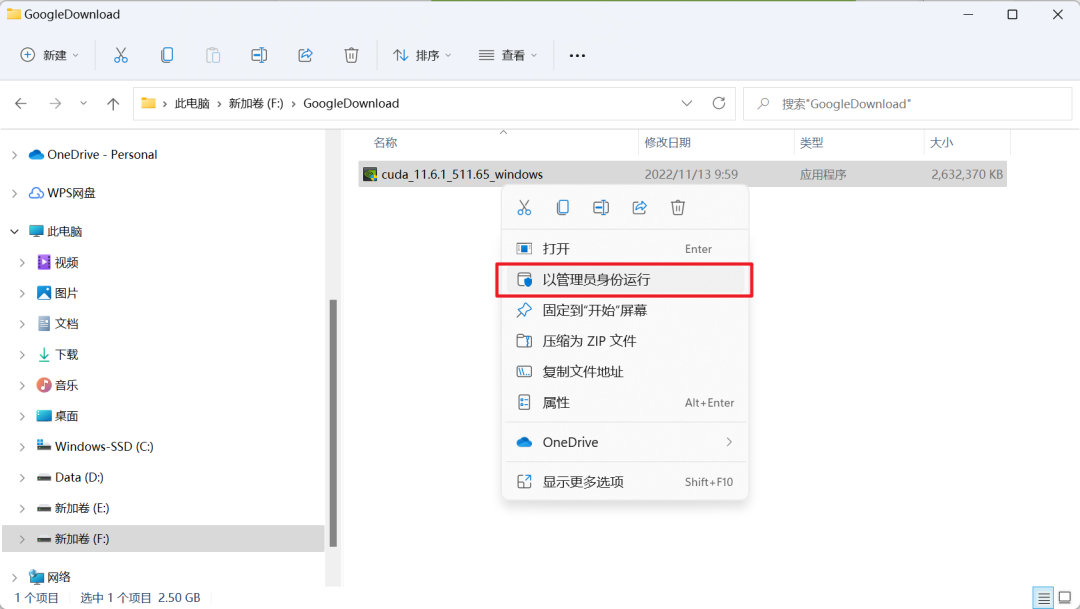Viewport: 1080px width, 609px height.
Task: Open the see-more ellipsis toolbar button
Action: click(x=577, y=55)
